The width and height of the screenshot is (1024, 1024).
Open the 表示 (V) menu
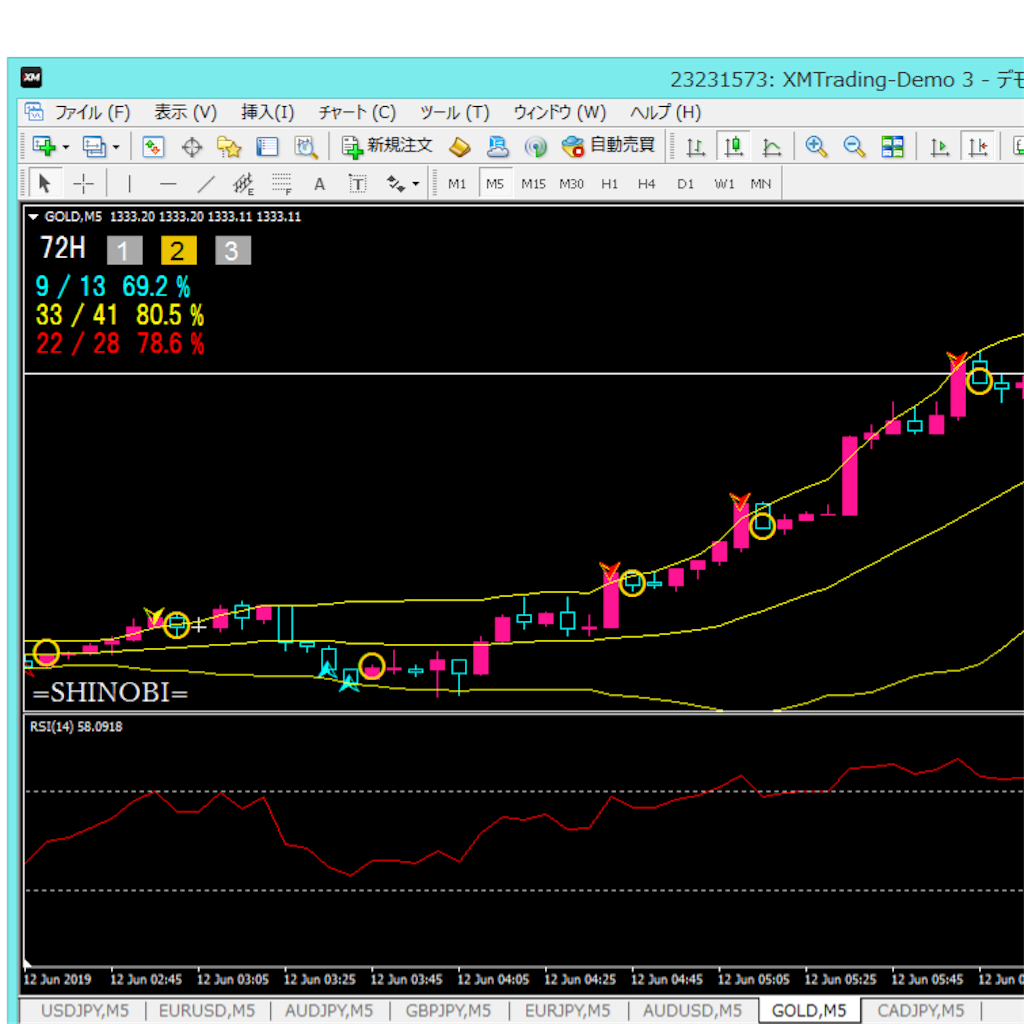(185, 112)
